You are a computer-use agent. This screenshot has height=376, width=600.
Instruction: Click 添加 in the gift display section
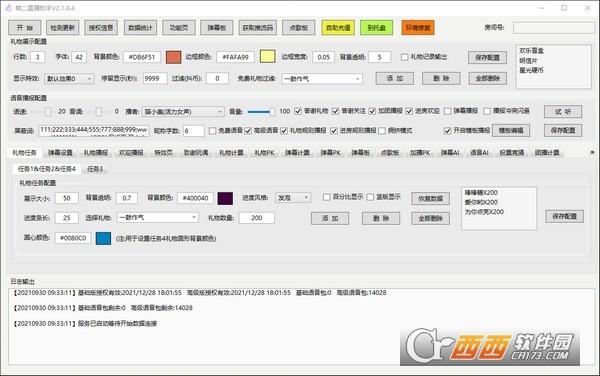(395, 78)
